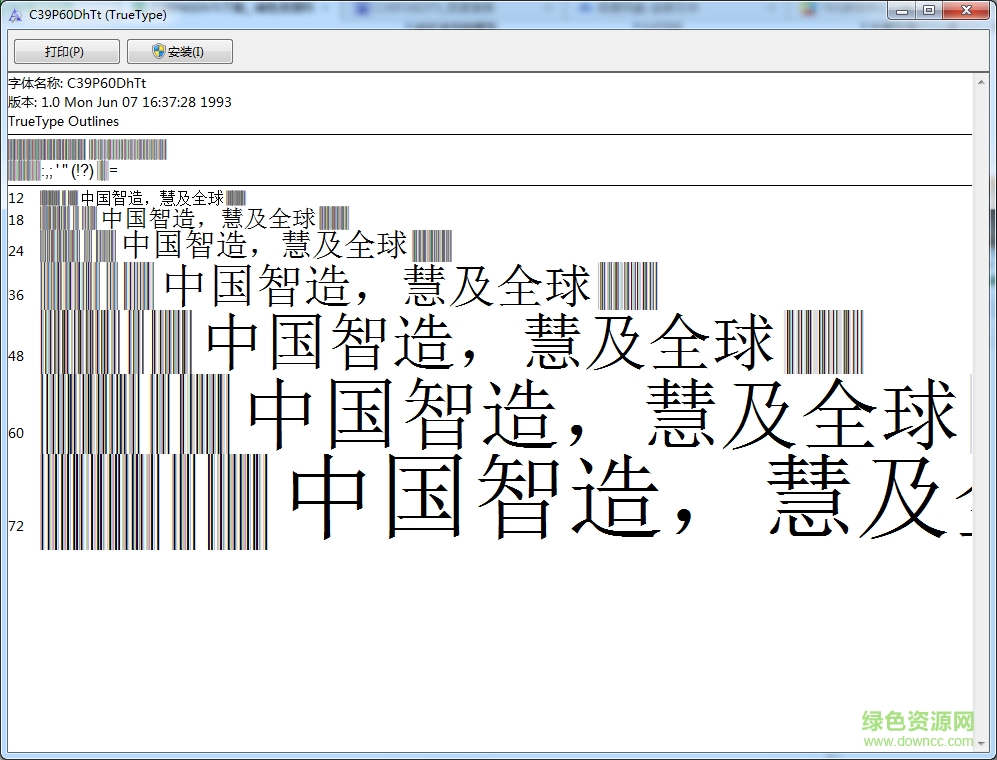
Task: Click the size label 36 in the margin
Action: point(16,294)
